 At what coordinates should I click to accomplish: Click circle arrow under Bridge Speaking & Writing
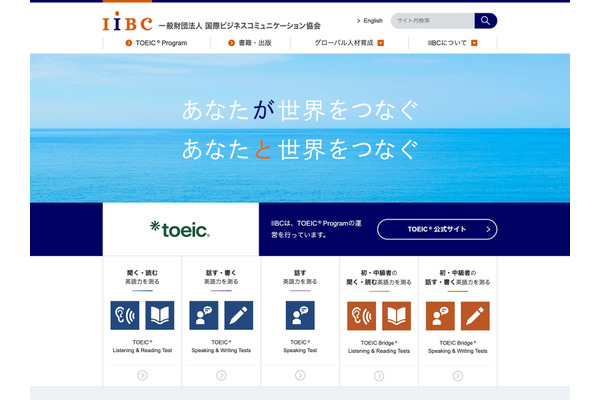coord(458,376)
